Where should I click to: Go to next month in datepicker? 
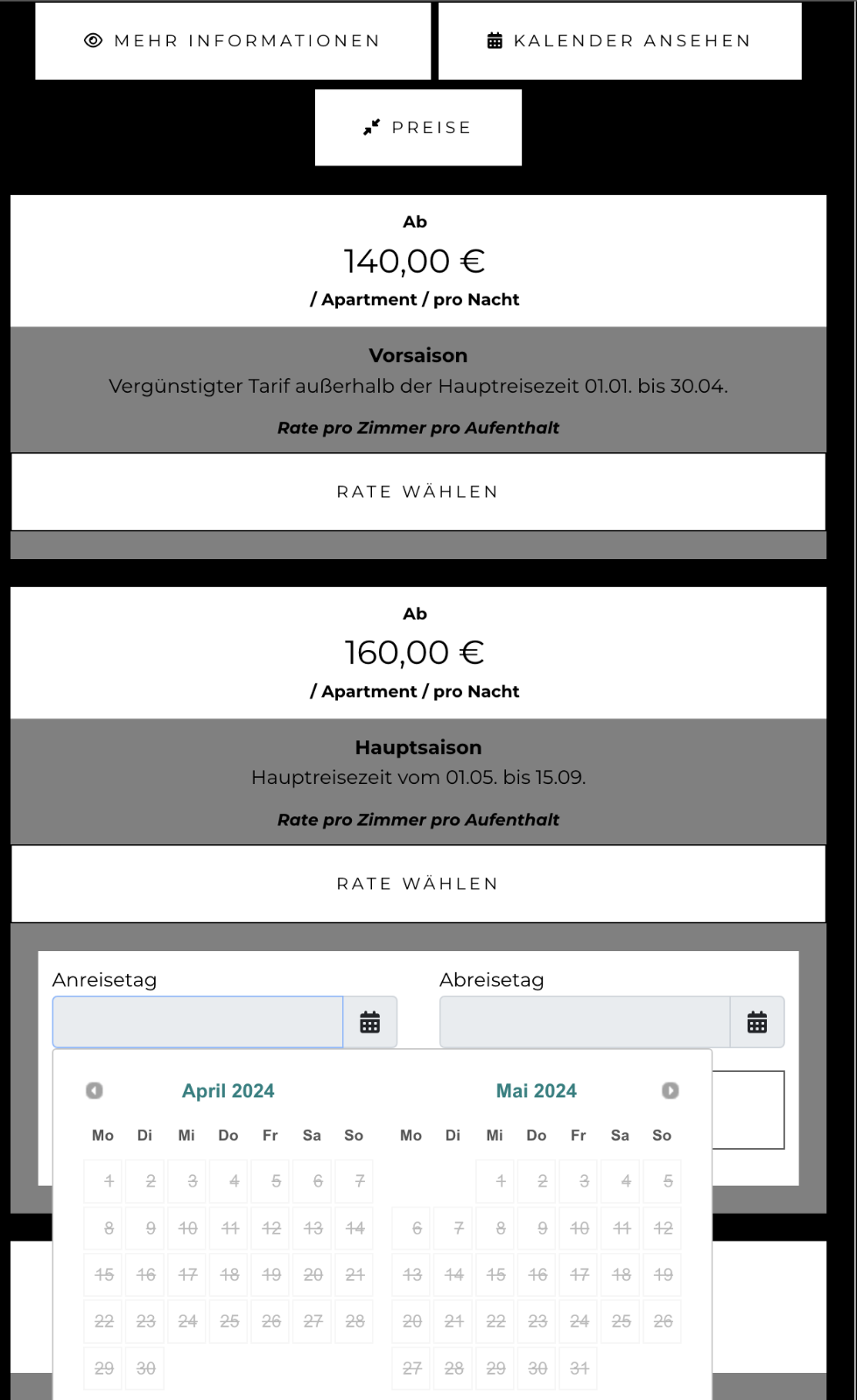pos(670,1090)
